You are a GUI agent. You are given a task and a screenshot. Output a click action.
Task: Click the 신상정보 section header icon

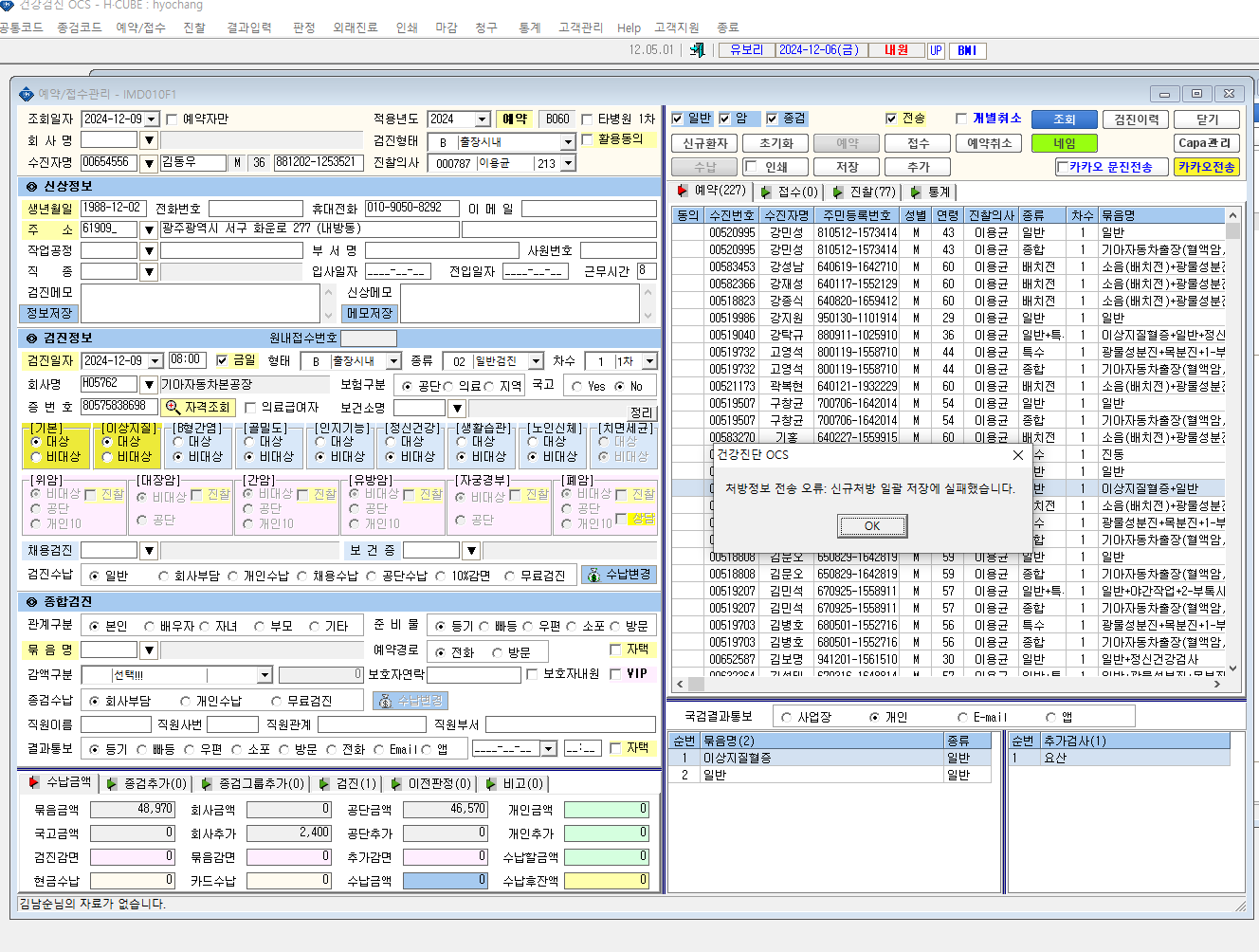(31, 187)
